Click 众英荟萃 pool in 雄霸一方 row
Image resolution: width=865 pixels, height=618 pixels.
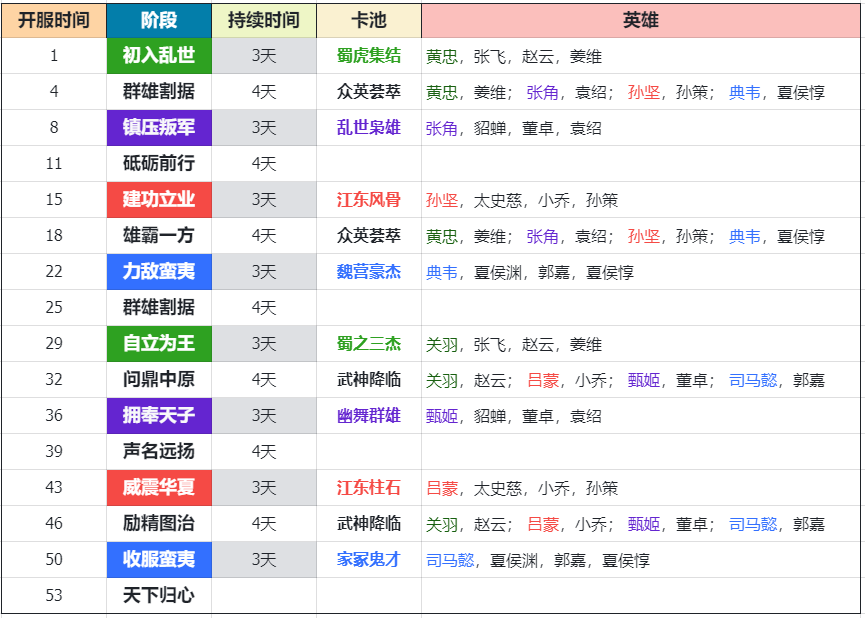point(369,236)
